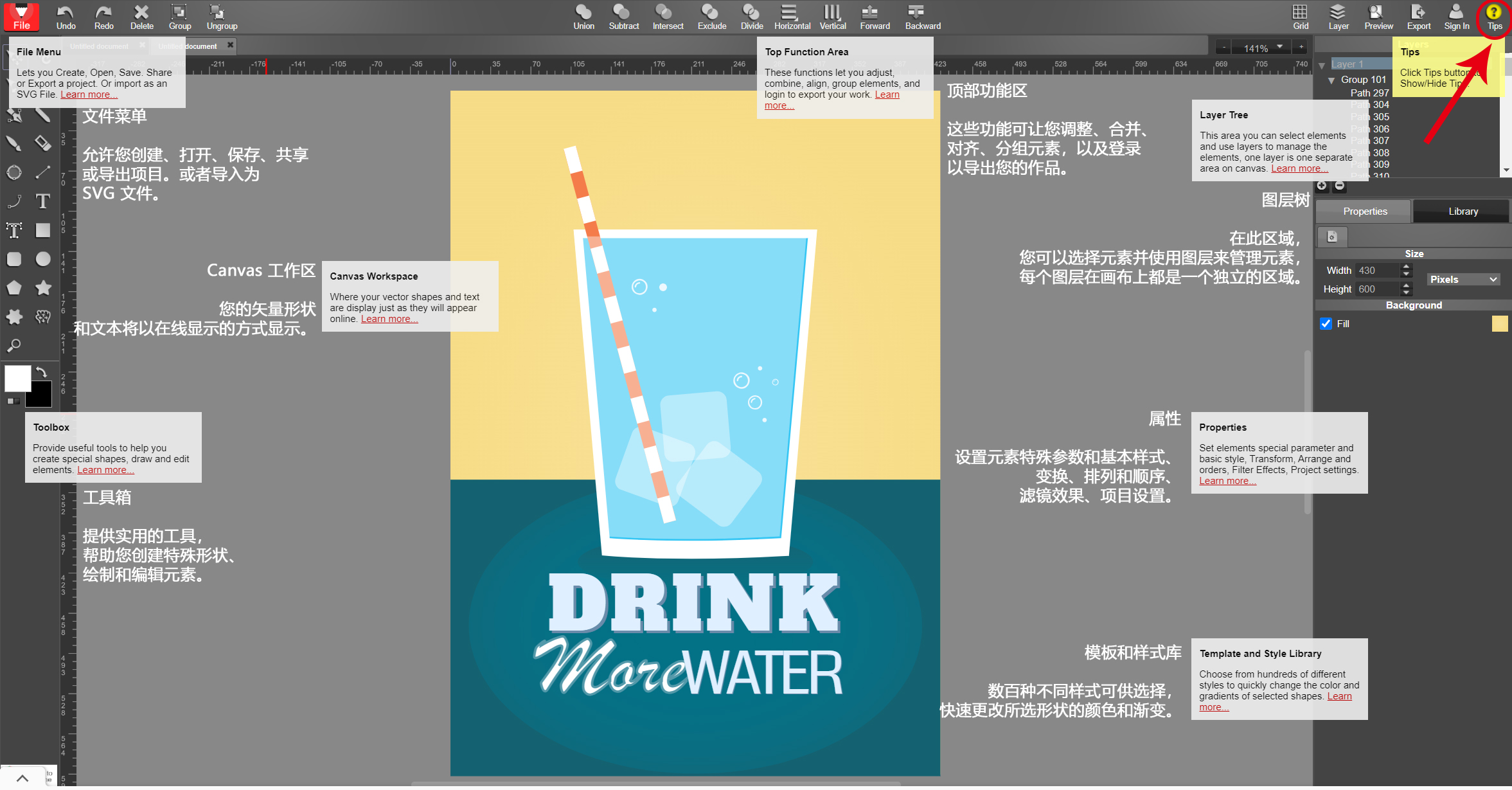The image size is (1512, 790).
Task: Apply Union on selected shapes
Action: point(583,16)
